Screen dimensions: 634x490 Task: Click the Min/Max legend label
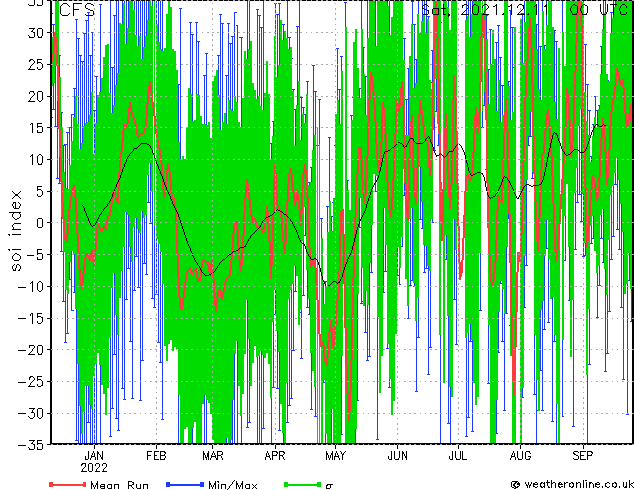233,485
